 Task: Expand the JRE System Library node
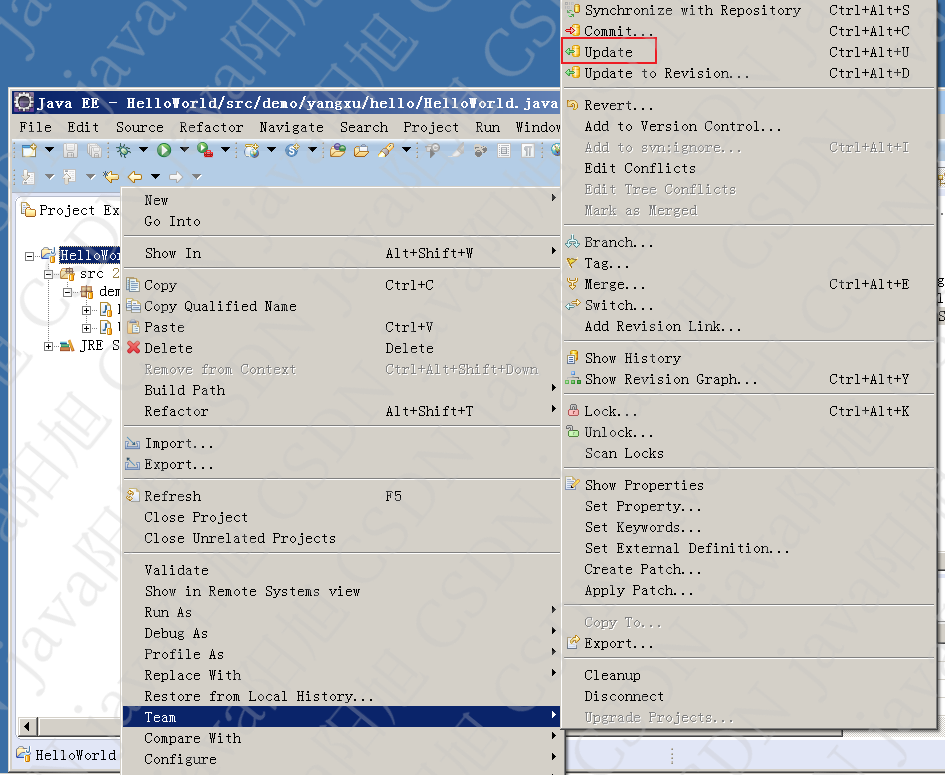point(50,348)
